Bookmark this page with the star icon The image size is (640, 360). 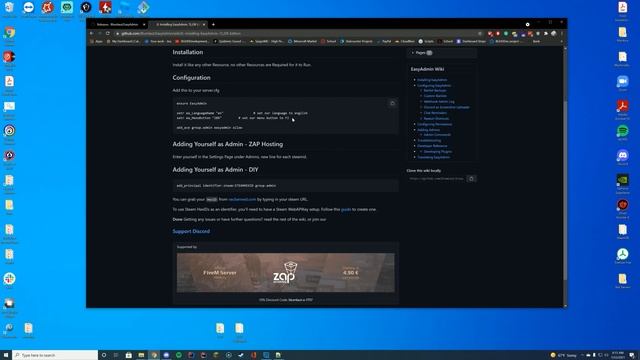[480, 33]
